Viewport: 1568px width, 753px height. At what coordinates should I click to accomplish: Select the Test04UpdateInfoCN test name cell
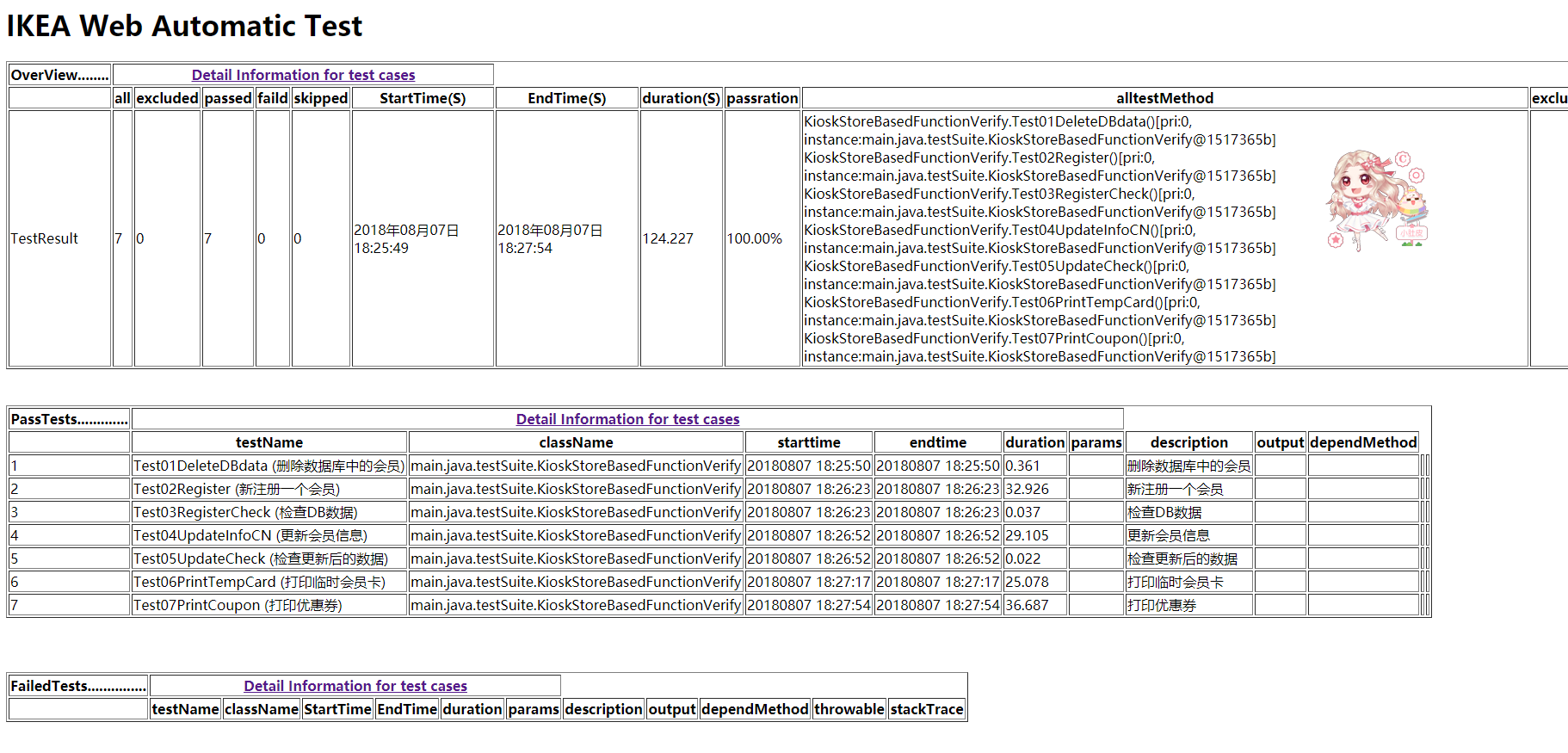coord(269,535)
